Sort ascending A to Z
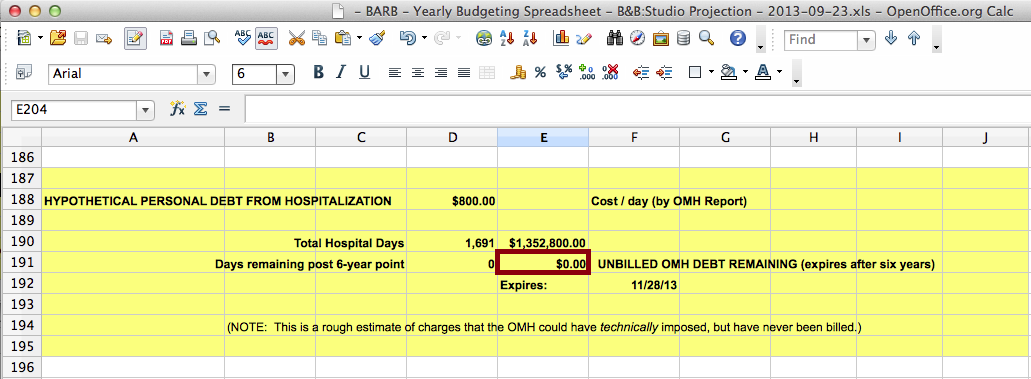 507,38
